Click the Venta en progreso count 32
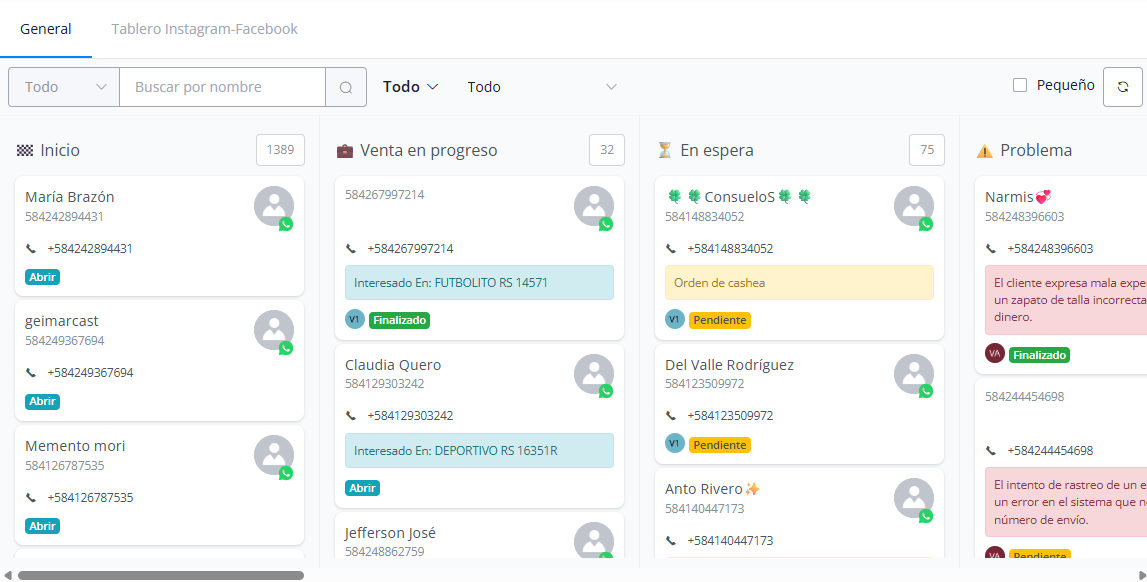 coord(607,150)
